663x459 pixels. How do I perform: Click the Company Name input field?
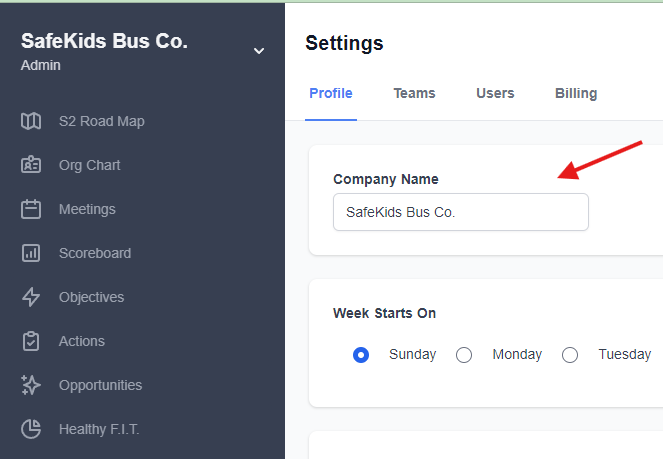click(460, 212)
